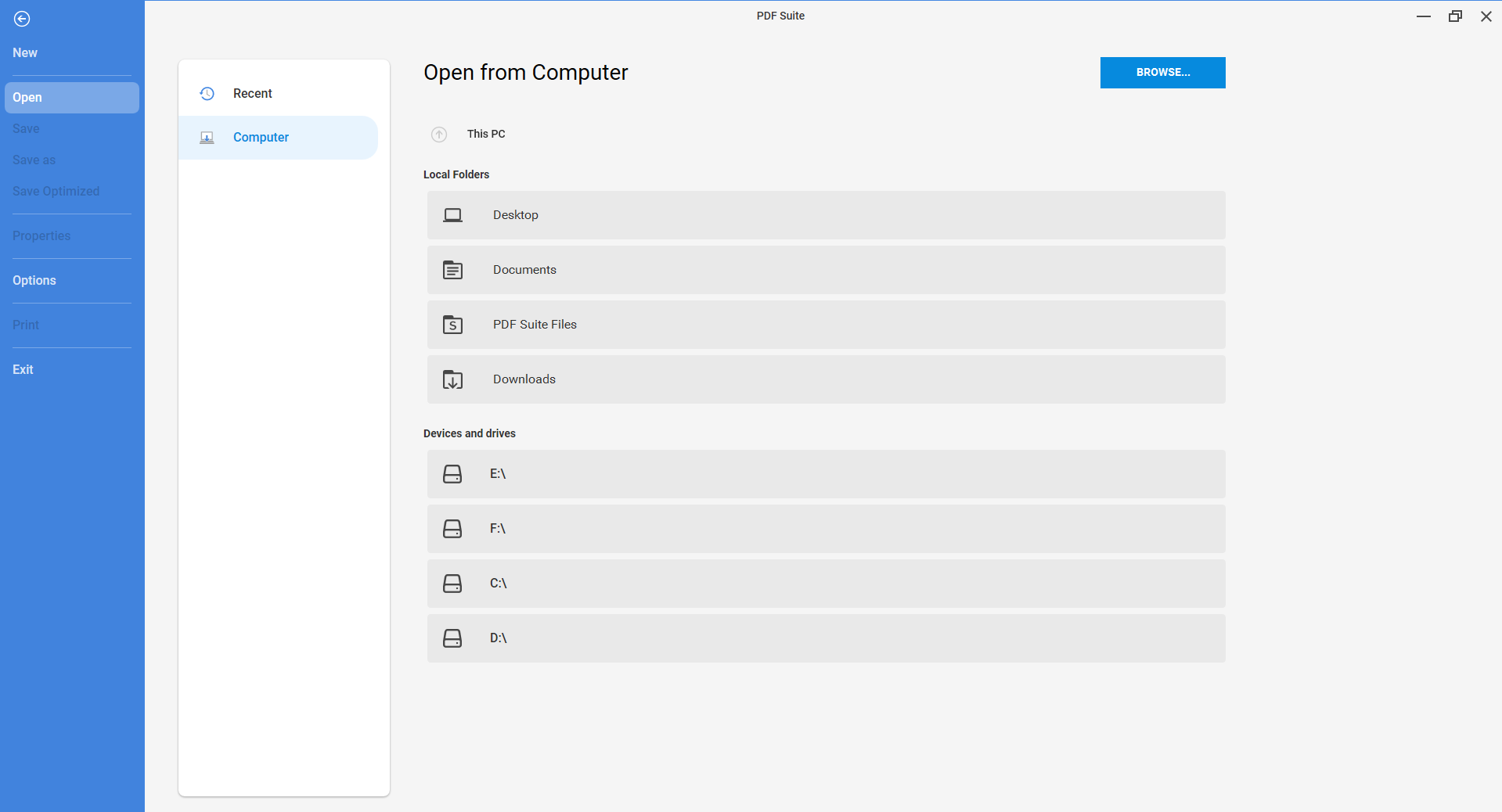Click the C:\ drive icon
The width and height of the screenshot is (1502, 812).
(x=452, y=584)
